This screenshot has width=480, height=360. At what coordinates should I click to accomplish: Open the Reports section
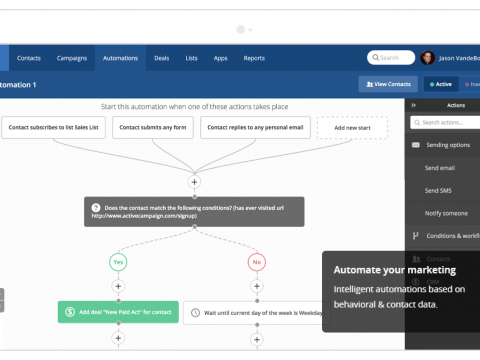click(x=254, y=58)
